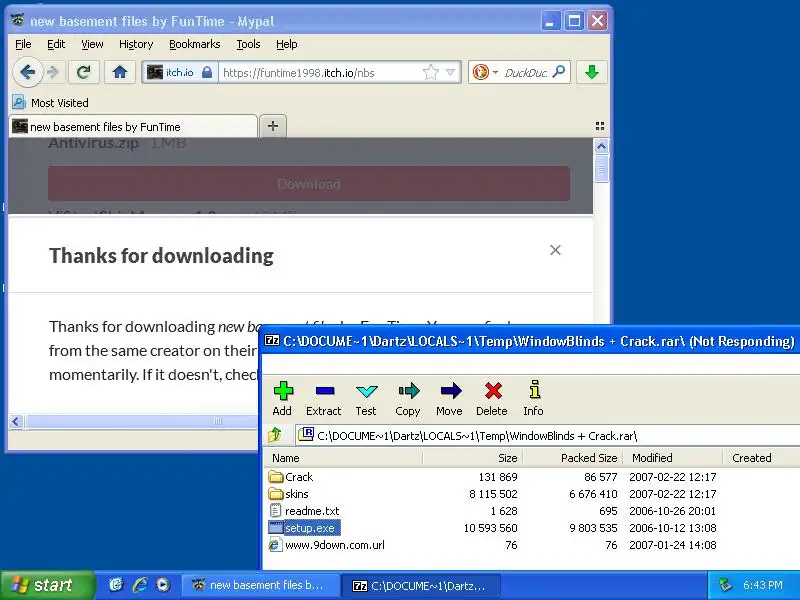Click the padlock site identity icon
The width and height of the screenshot is (800, 600).
207,72
